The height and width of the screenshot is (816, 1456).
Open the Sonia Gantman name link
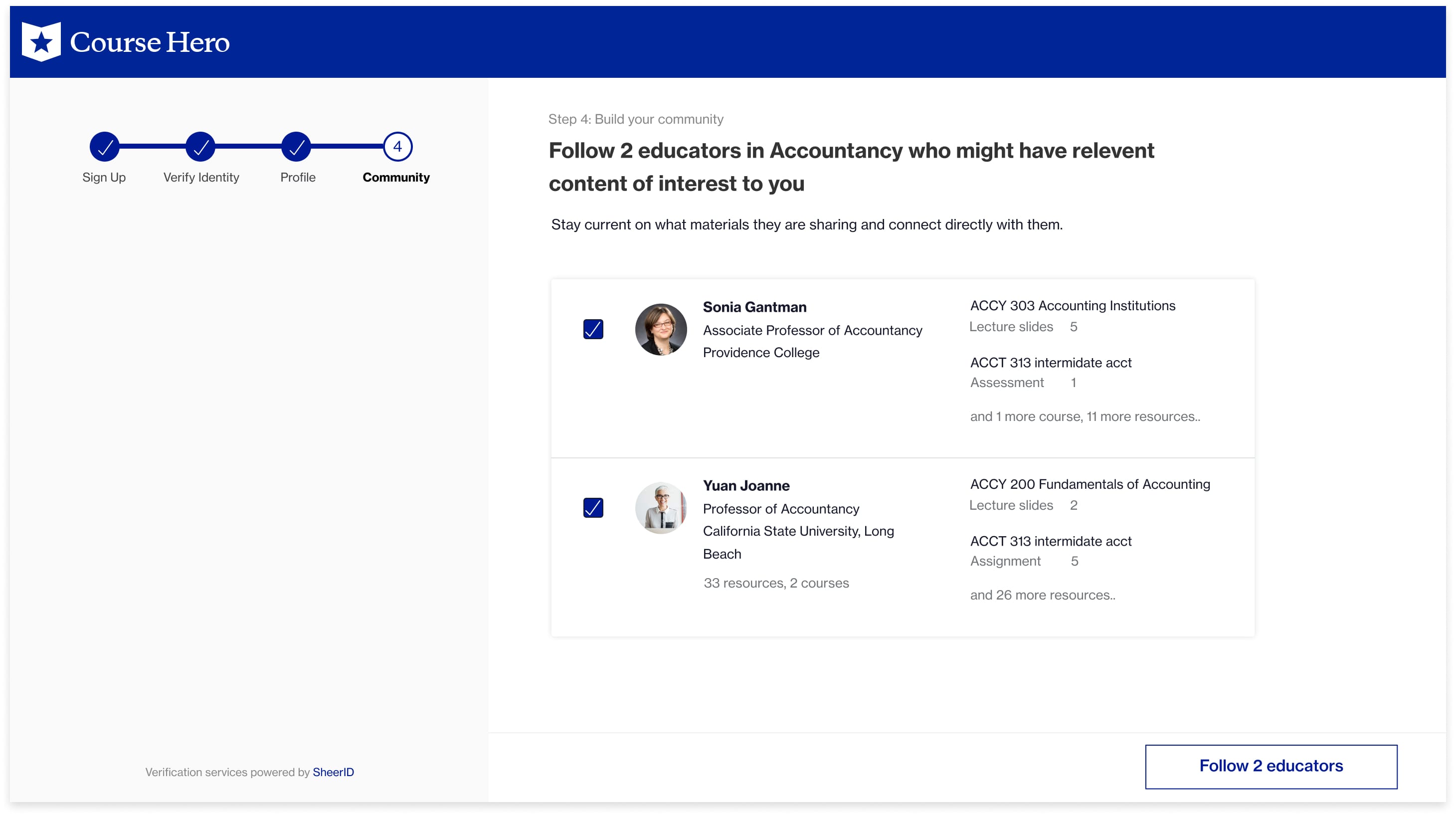[x=754, y=307]
